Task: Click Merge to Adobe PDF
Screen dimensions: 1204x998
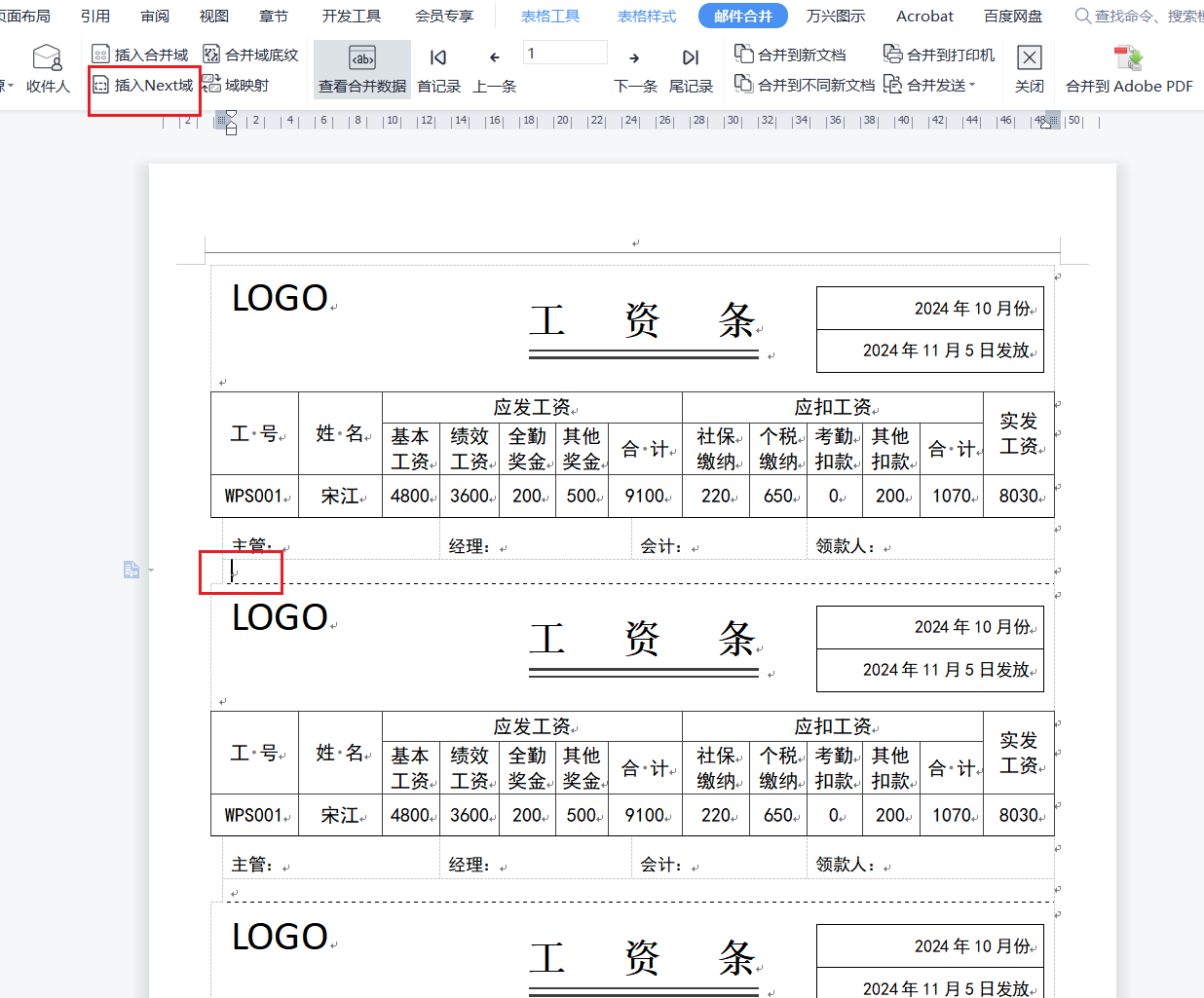Action: click(x=1129, y=70)
